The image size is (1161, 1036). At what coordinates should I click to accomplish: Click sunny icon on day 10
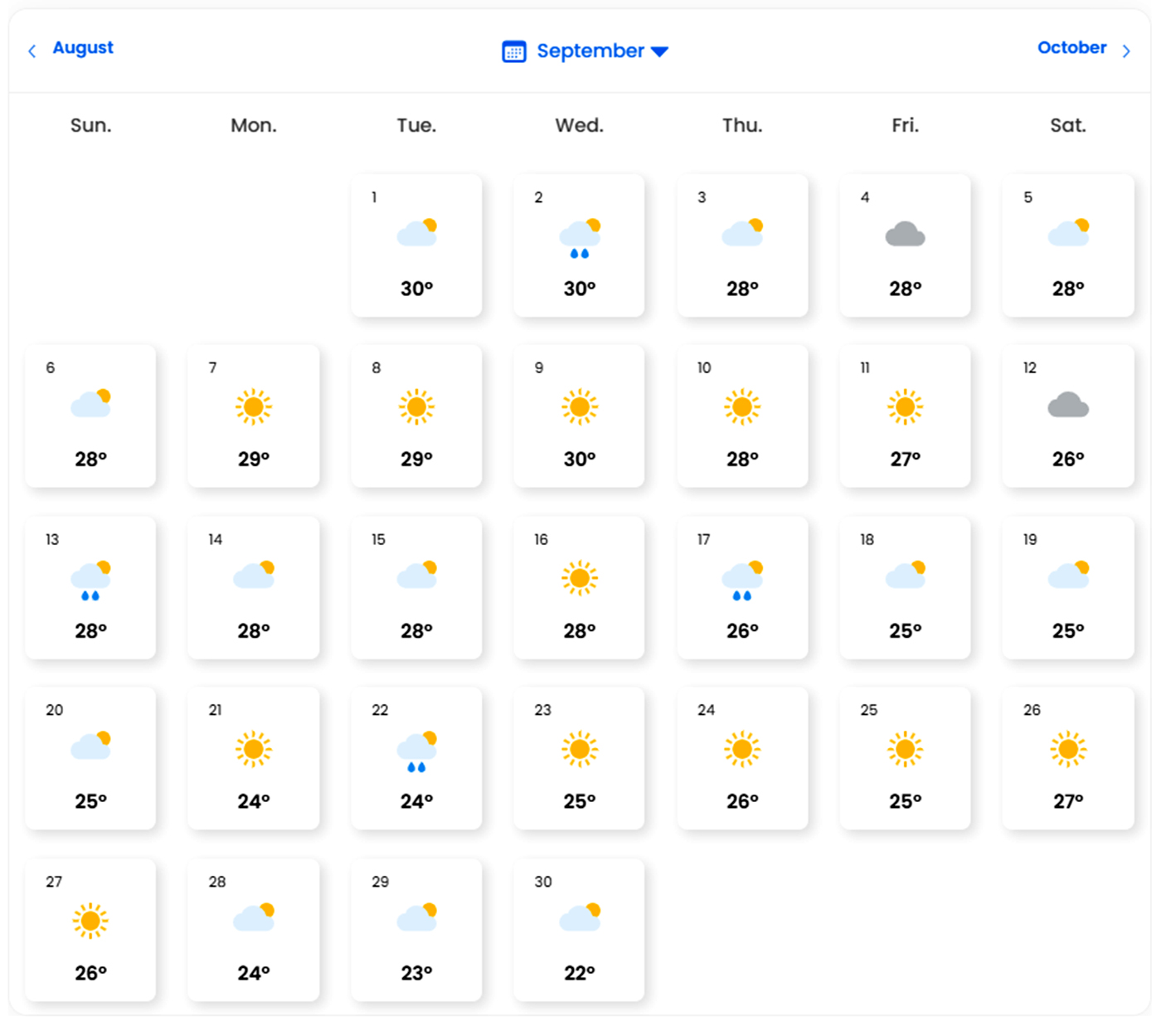pyautogui.click(x=743, y=407)
